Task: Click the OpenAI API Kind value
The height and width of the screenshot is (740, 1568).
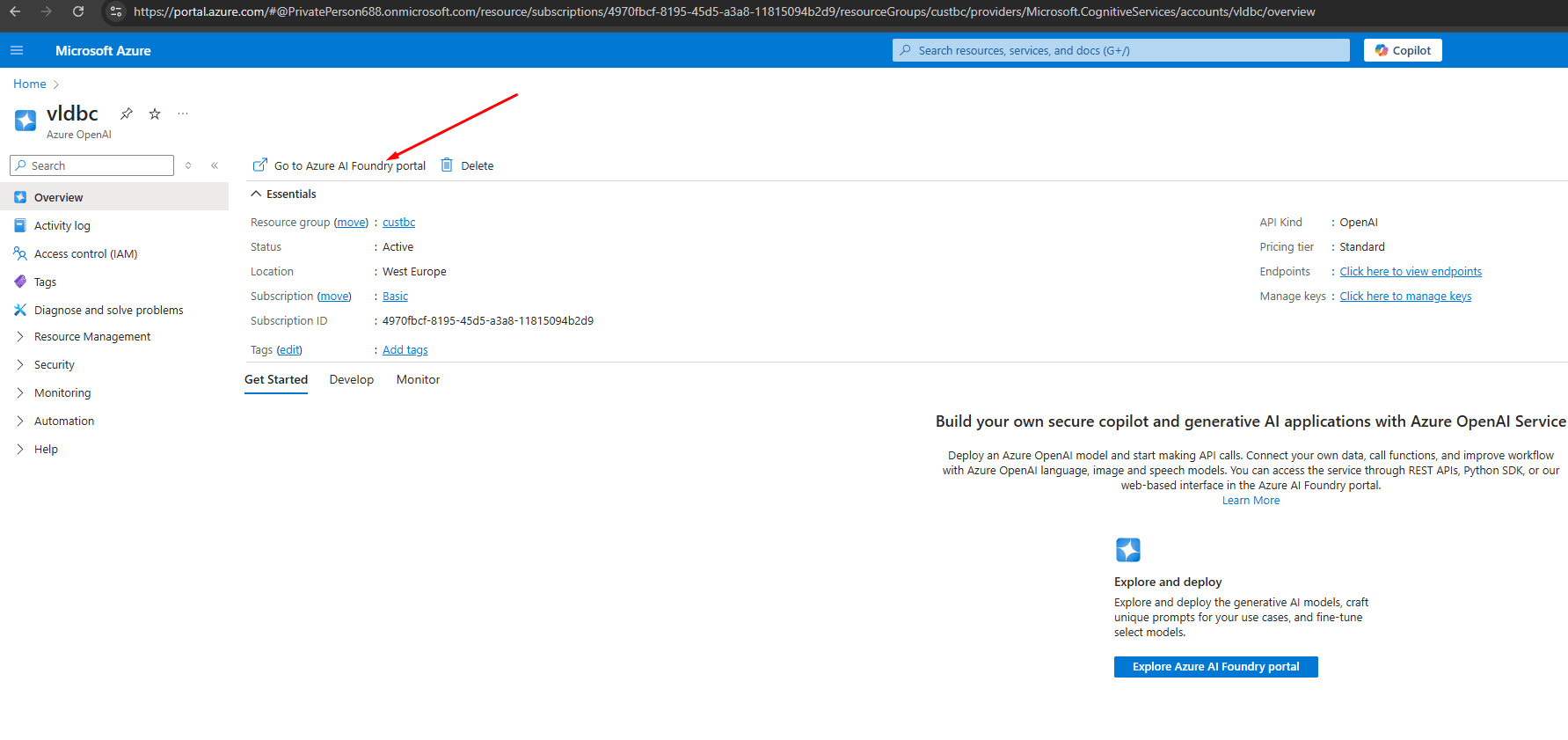Action: coord(1359,223)
